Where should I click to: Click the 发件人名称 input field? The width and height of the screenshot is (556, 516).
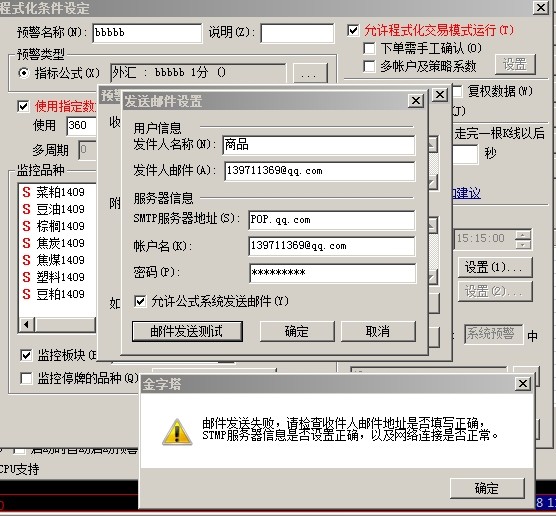click(319, 145)
